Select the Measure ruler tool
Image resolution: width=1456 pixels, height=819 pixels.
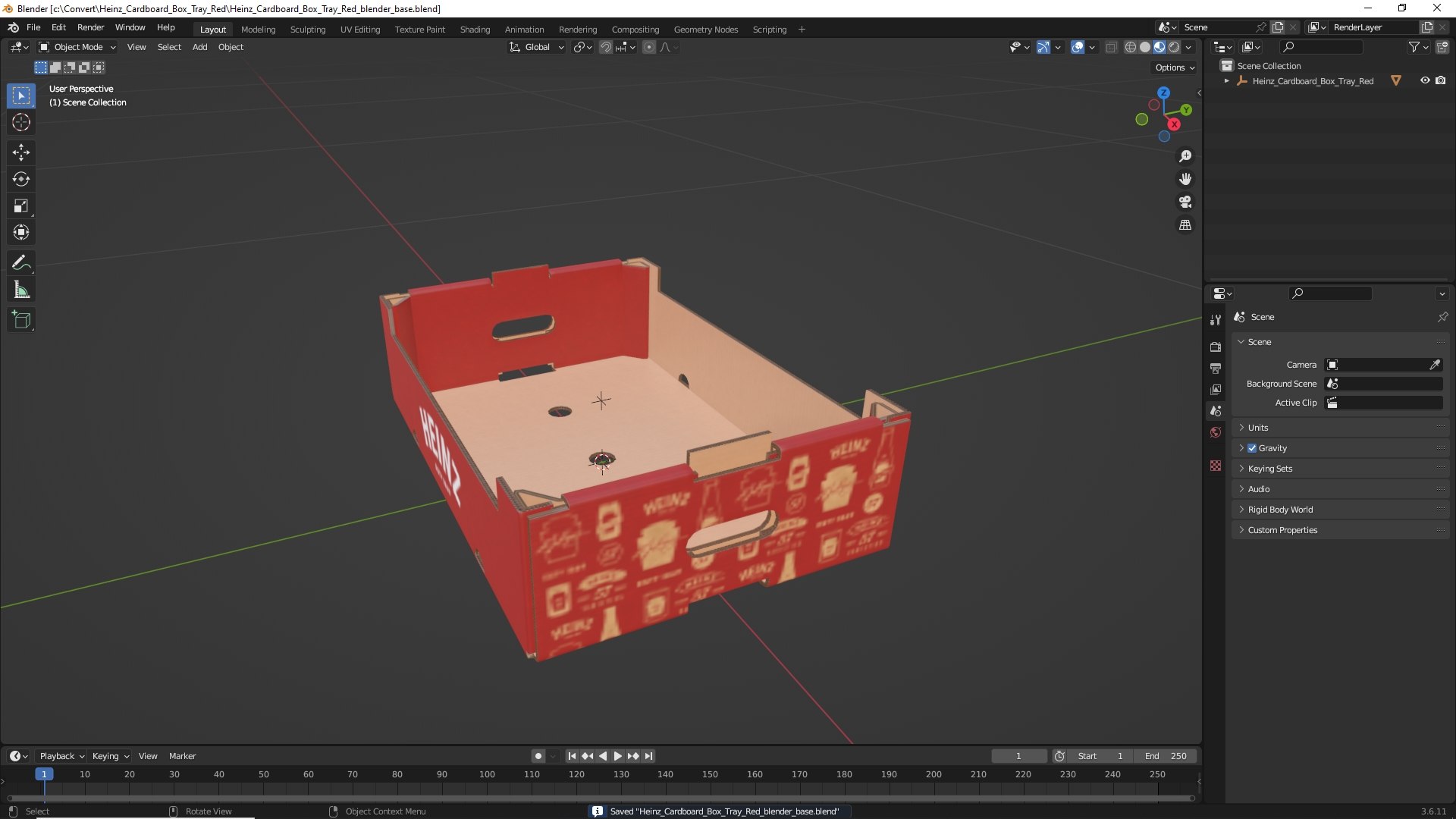click(x=21, y=290)
